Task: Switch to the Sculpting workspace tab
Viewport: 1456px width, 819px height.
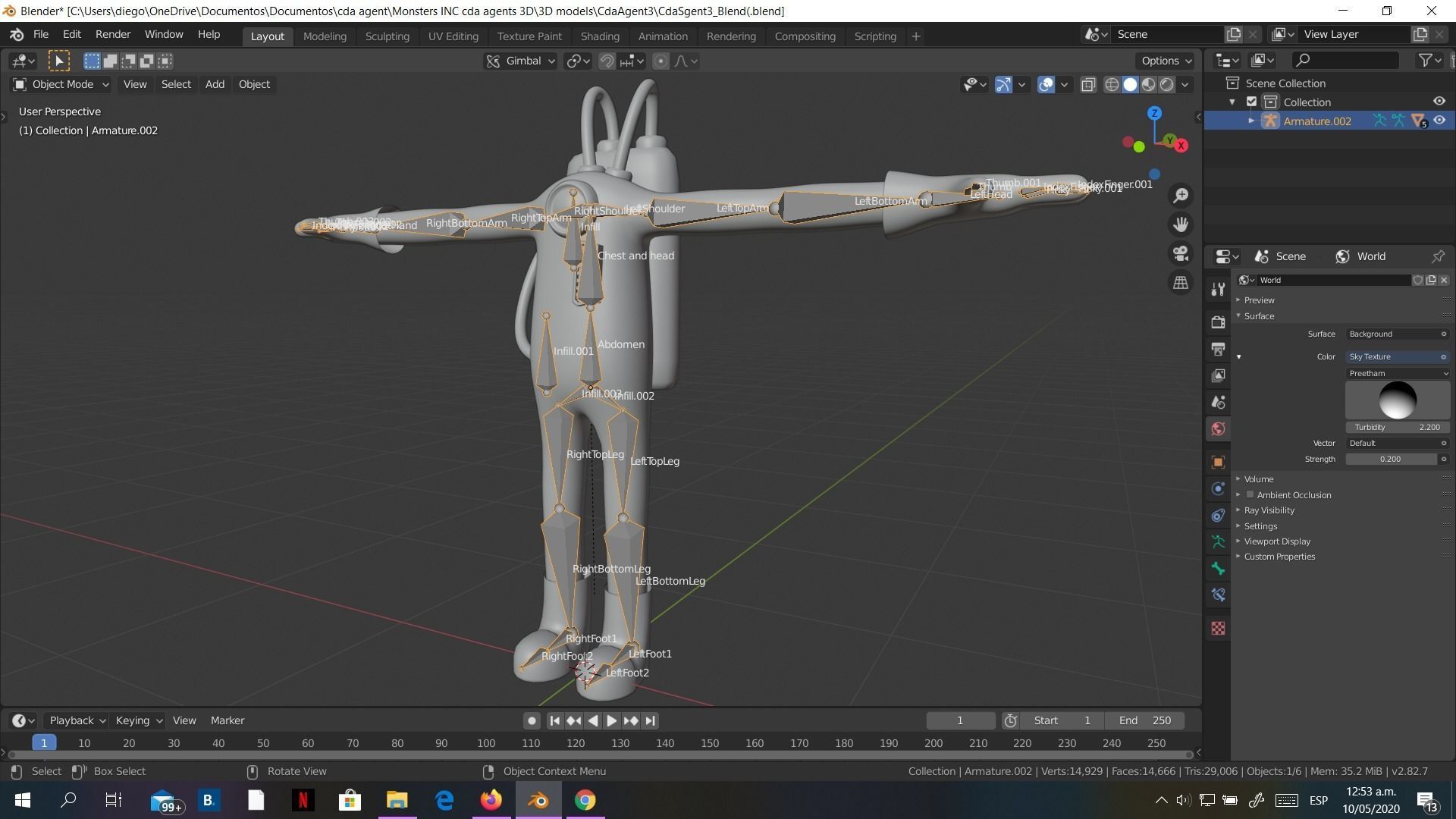Action: pos(387,36)
